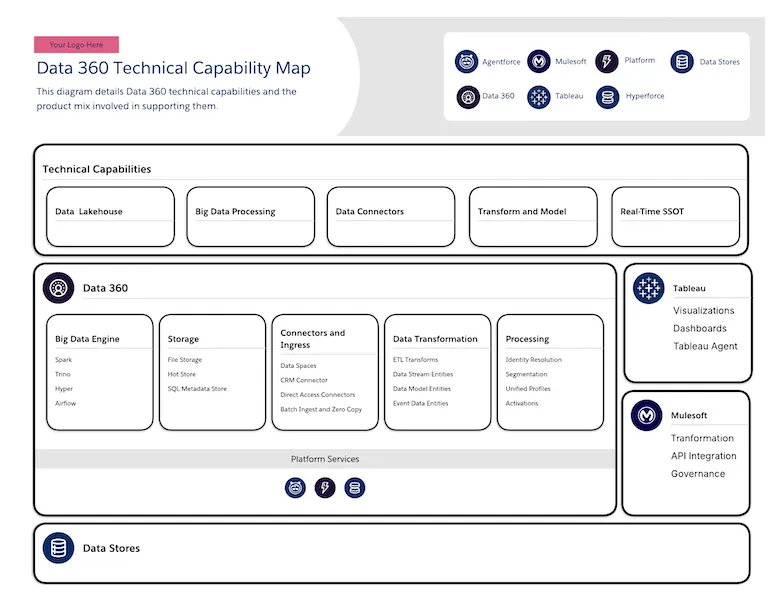Click Hyper in Big Data Engine
This screenshot has width=782, height=600.
[x=64, y=389]
